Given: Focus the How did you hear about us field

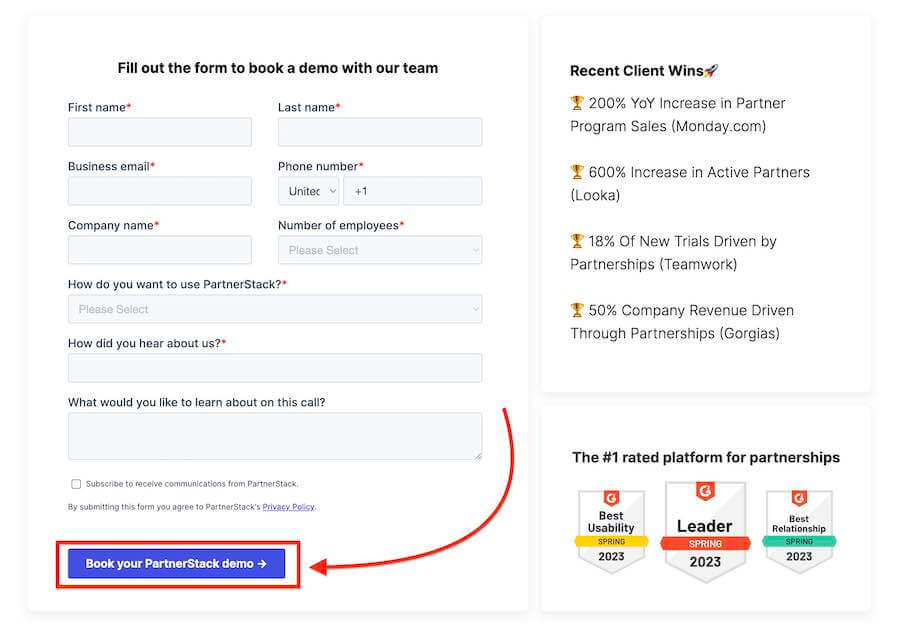Looking at the screenshot, I should coord(275,368).
